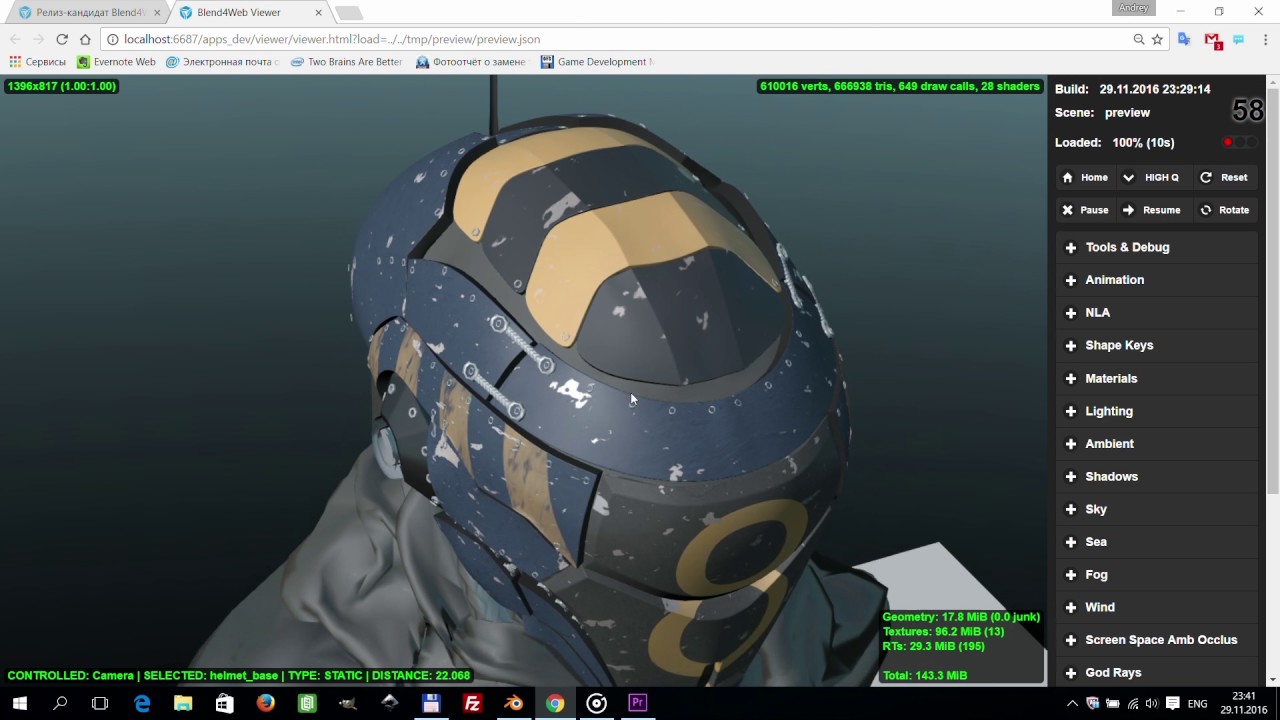Screen dimensions: 1280x720
Task: Expand the Sea panel
Action: tap(1157, 541)
